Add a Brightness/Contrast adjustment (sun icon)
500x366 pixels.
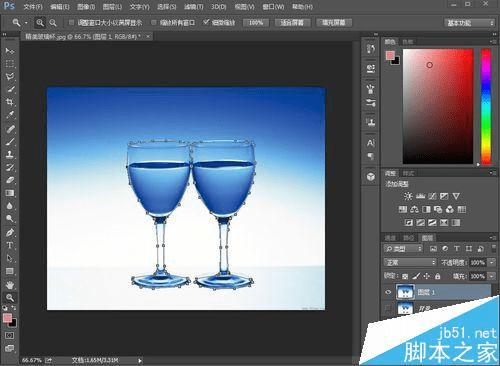pyautogui.click(x=408, y=196)
